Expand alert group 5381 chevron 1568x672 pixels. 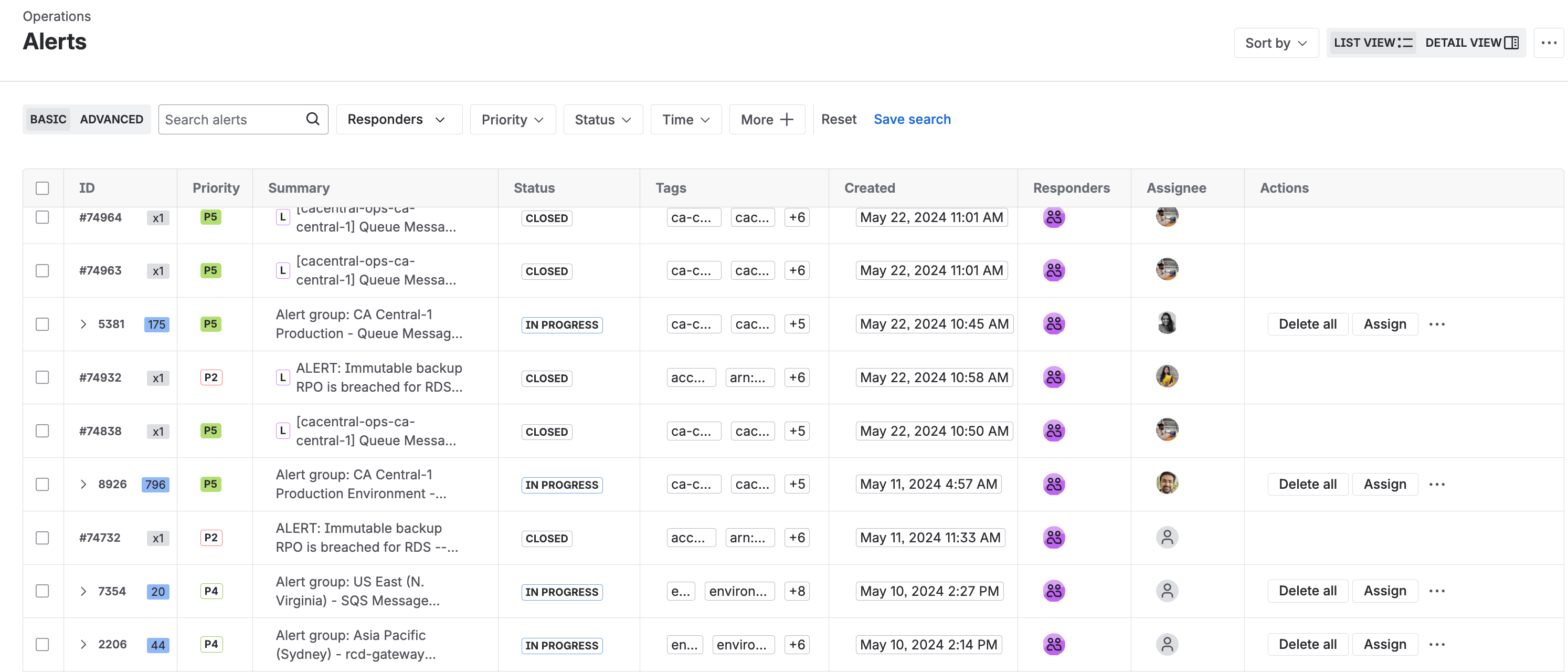click(x=83, y=324)
